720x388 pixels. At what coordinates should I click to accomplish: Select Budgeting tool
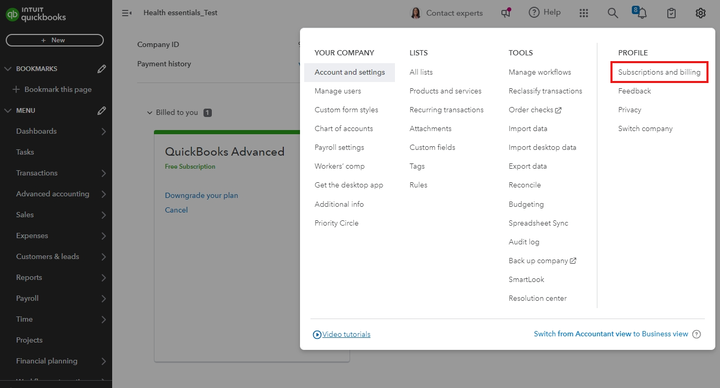click(526, 204)
